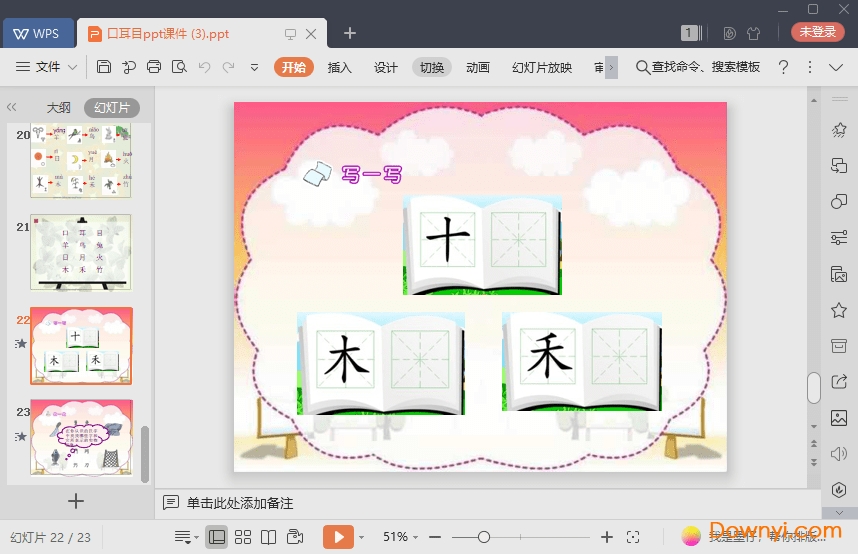
Task: Click the Redo arrow
Action: (x=228, y=67)
